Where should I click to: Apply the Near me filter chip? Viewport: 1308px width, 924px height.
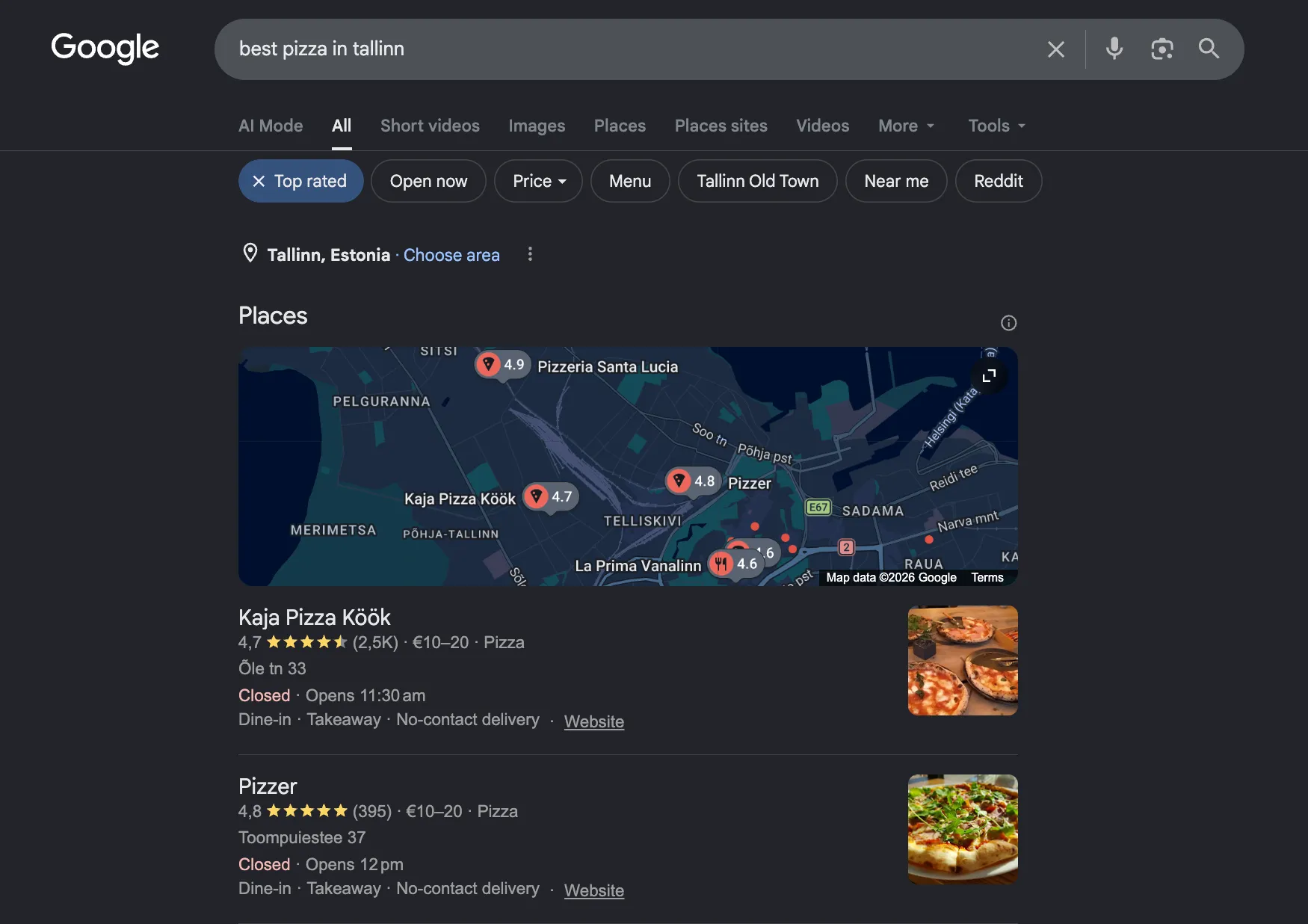[x=896, y=181]
